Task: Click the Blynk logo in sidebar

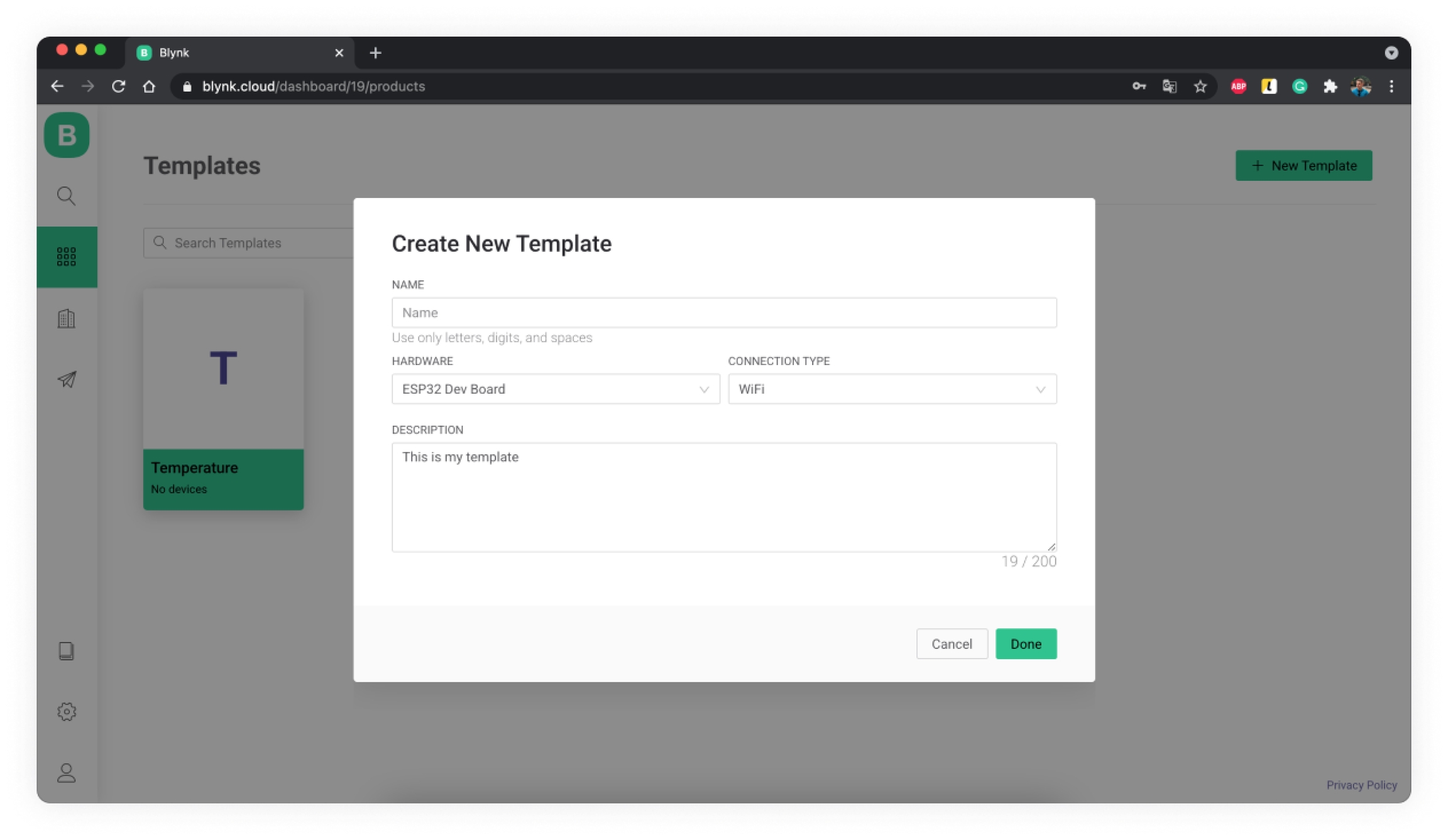Action: [67, 135]
